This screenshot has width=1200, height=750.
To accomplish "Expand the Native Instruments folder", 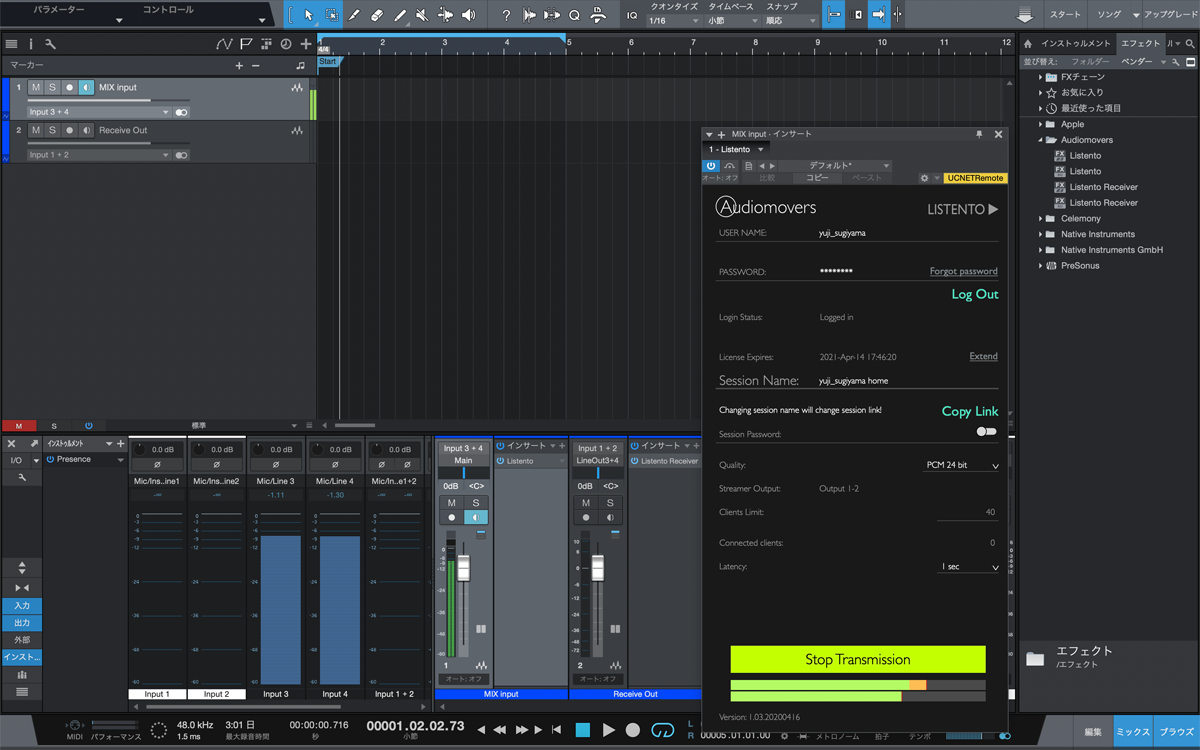I will [x=1041, y=234].
